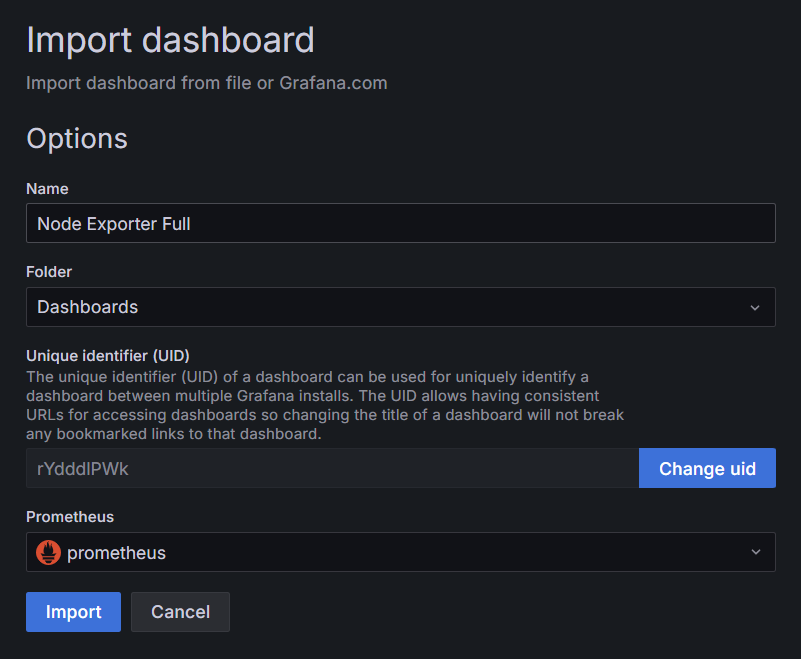Image resolution: width=801 pixels, height=659 pixels.
Task: Click the Name field label
Action: (47, 189)
